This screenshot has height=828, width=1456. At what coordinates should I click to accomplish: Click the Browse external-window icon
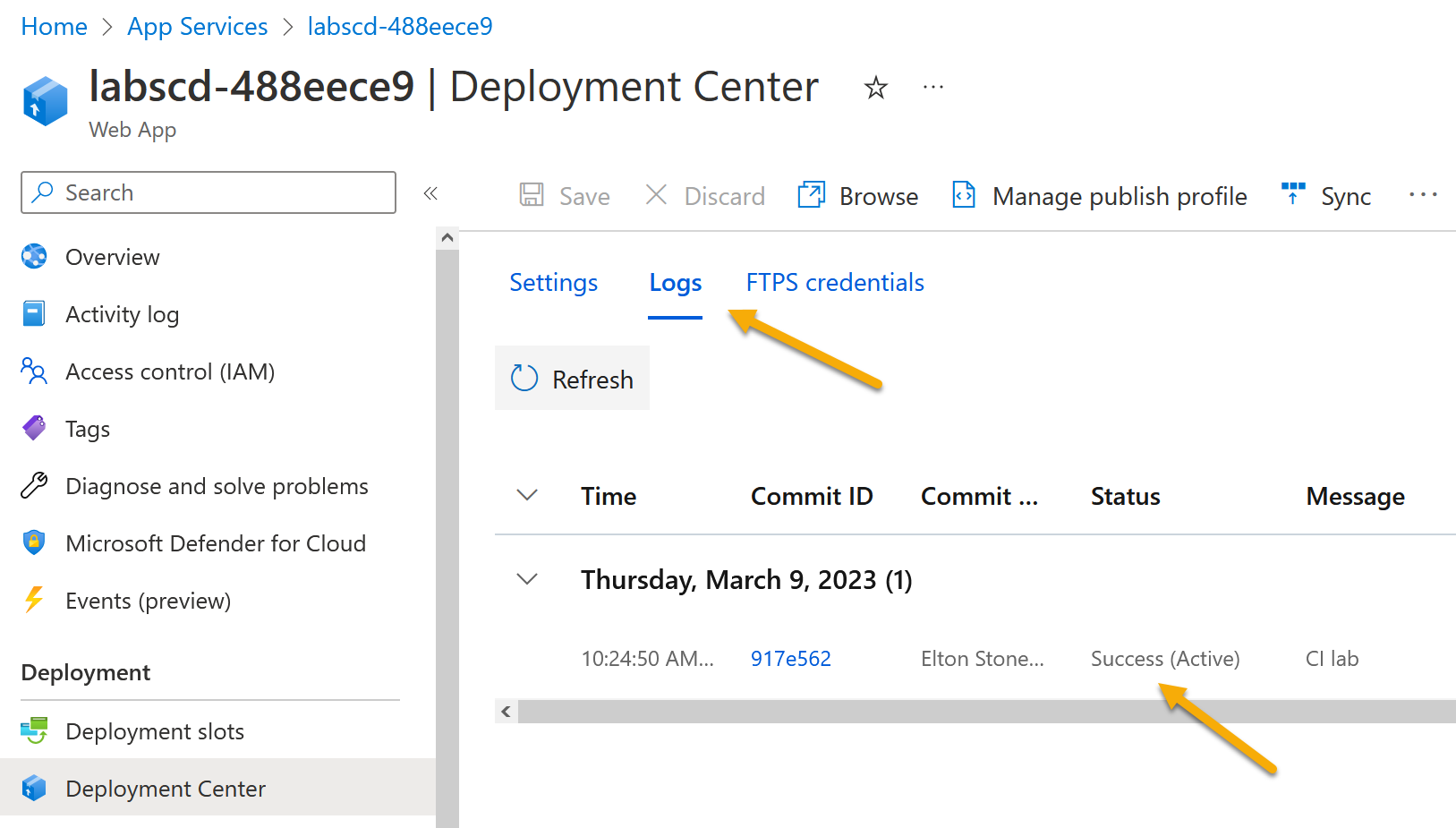coord(811,194)
